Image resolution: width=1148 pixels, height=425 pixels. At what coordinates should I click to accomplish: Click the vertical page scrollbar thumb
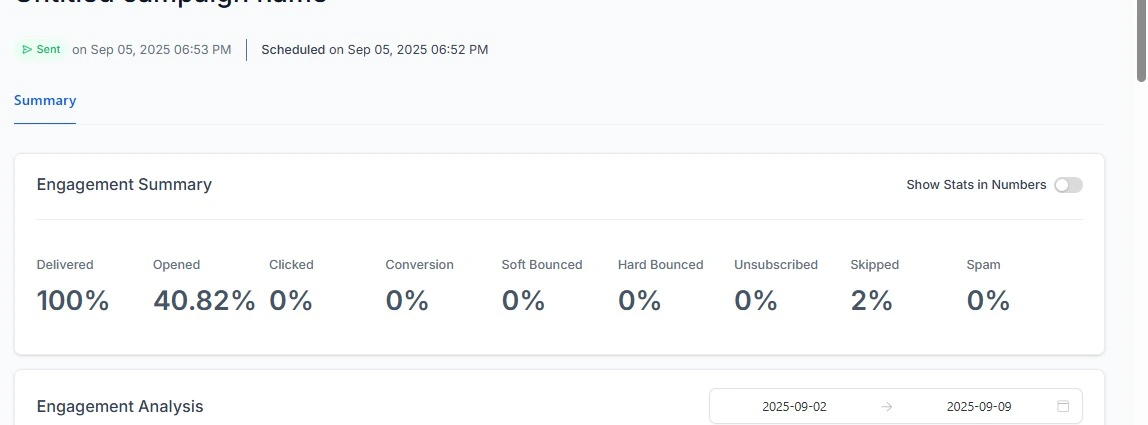(x=1141, y=40)
